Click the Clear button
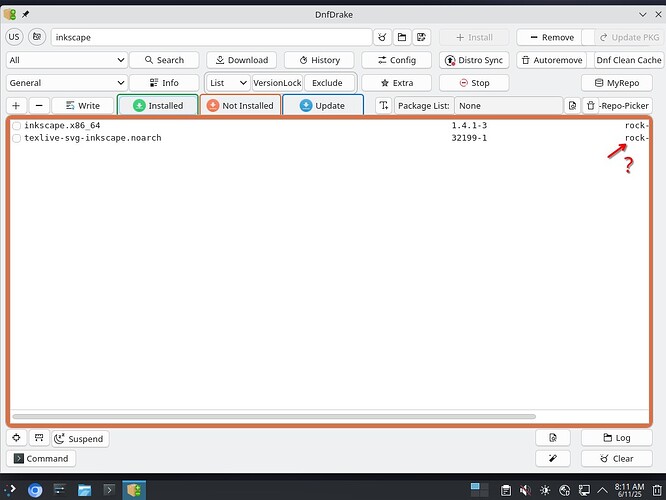Viewport: 666px width, 500px height. click(x=617, y=459)
